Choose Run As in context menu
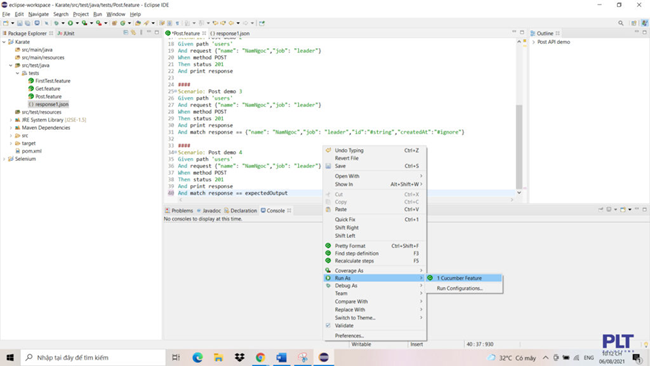Screen dimensions: 650x366 click(375, 278)
